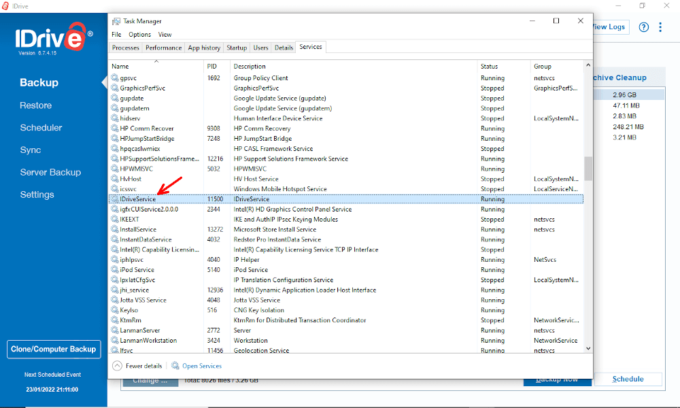Viewport: 680px width, 408px height.
Task: Open the Options menu
Action: (139, 34)
